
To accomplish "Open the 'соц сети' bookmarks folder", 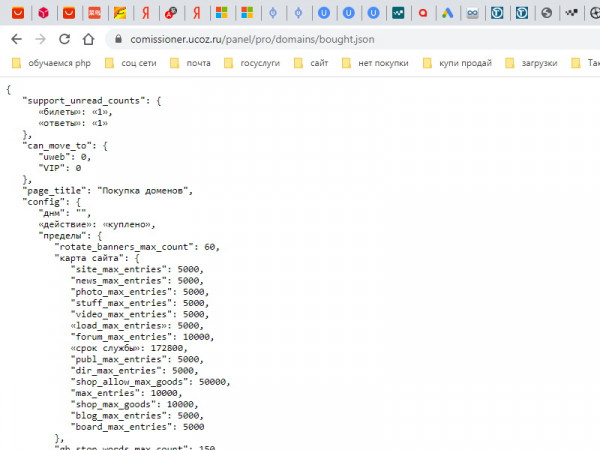I will click(131, 63).
